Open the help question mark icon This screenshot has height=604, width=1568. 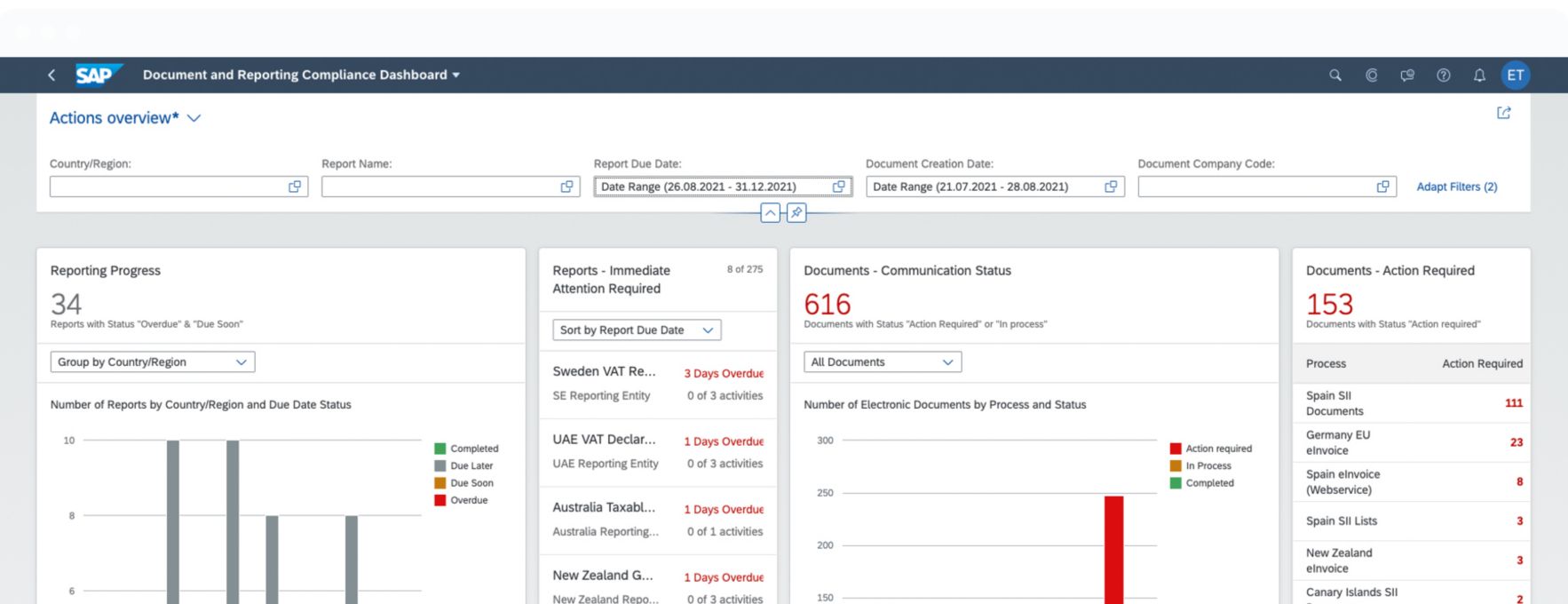pos(1444,75)
